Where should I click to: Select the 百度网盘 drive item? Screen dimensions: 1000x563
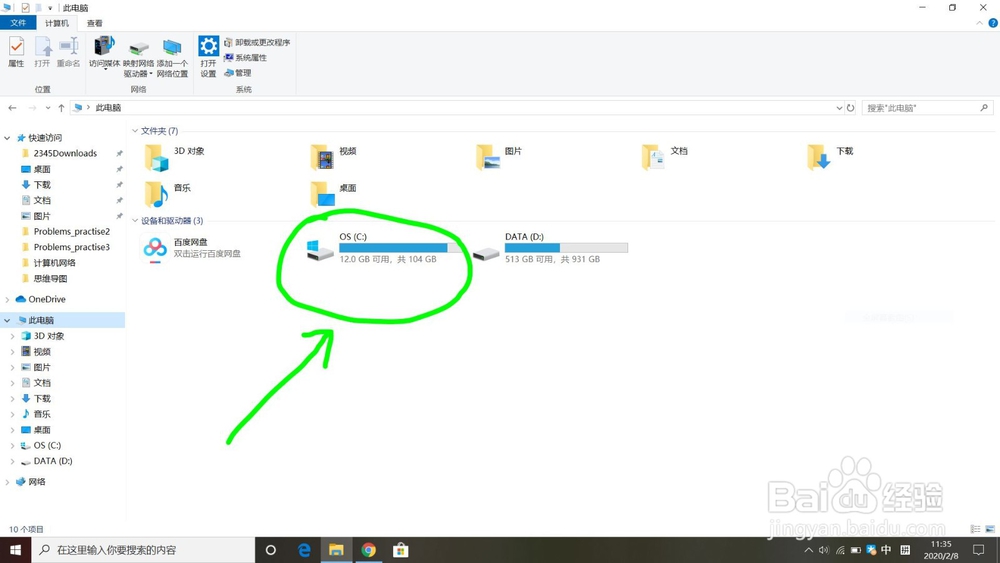pyautogui.click(x=191, y=247)
